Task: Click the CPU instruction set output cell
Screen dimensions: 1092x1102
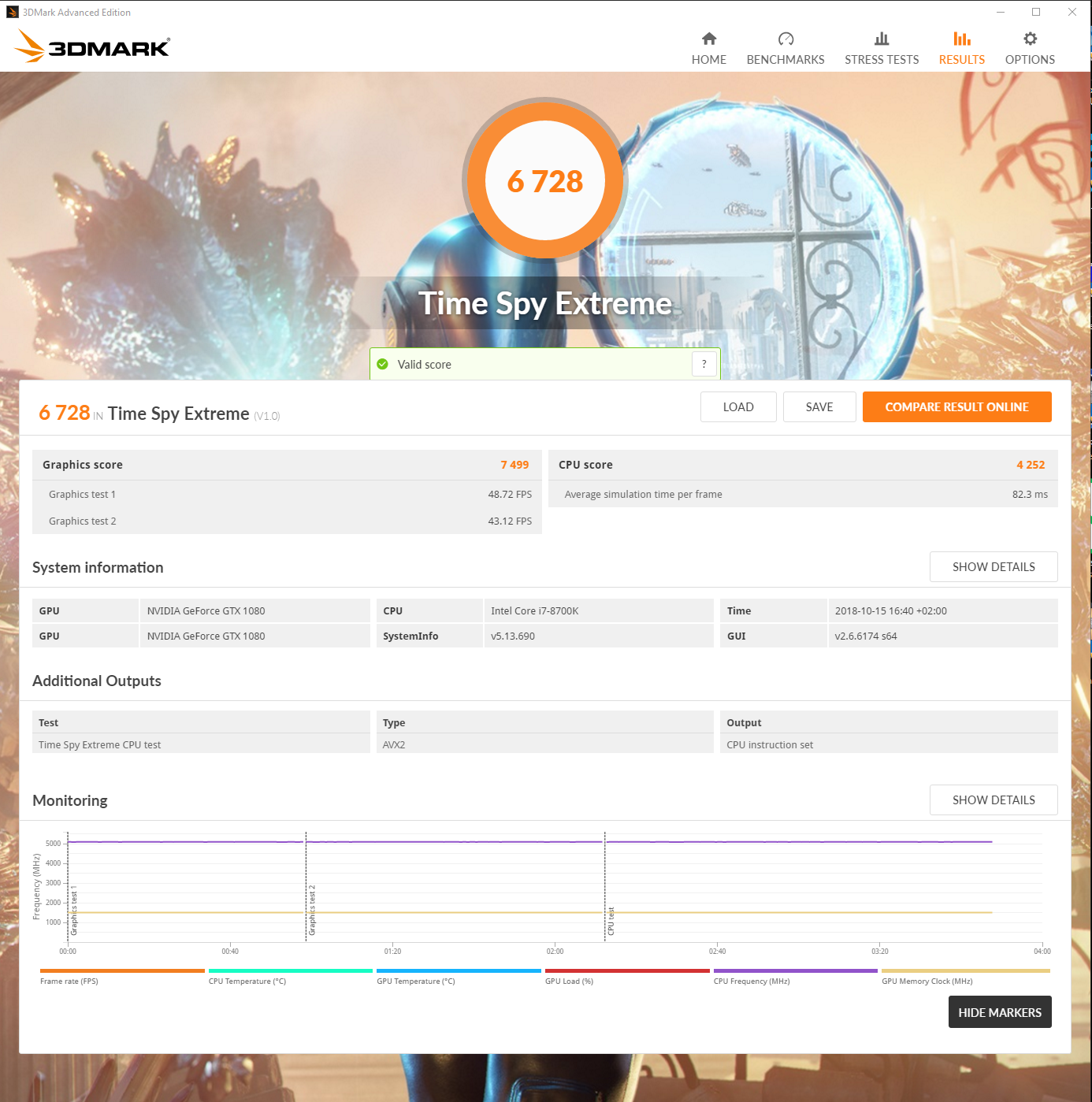Action: (x=889, y=744)
